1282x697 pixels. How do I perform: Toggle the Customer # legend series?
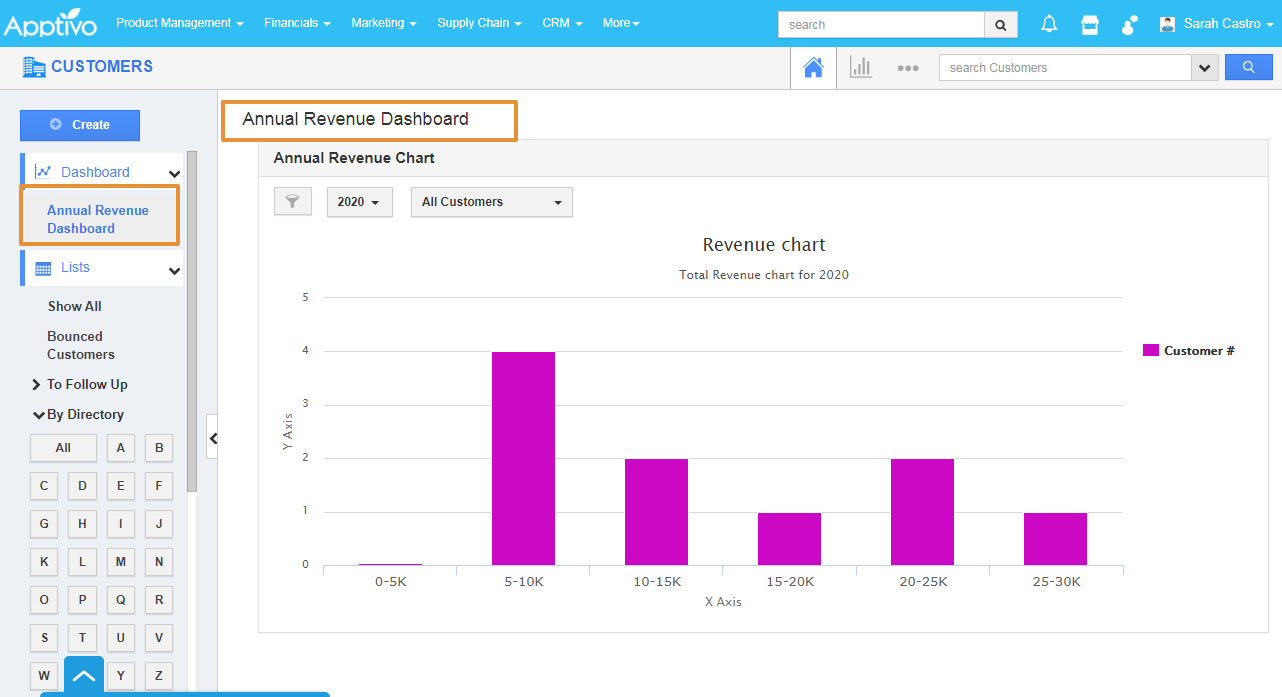[1190, 351]
